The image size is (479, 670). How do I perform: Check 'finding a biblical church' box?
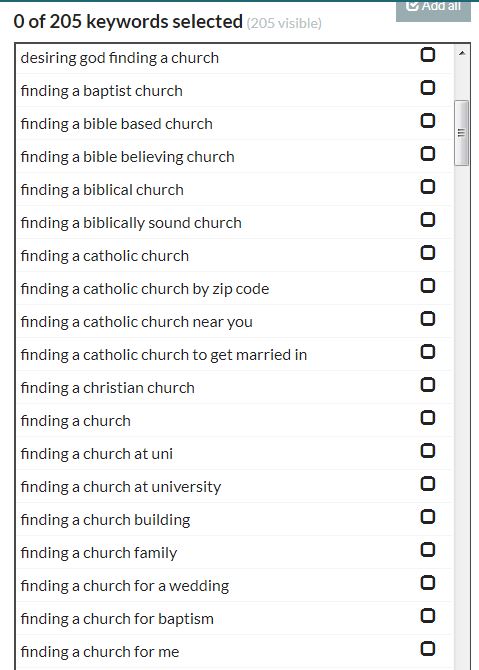[x=428, y=187]
